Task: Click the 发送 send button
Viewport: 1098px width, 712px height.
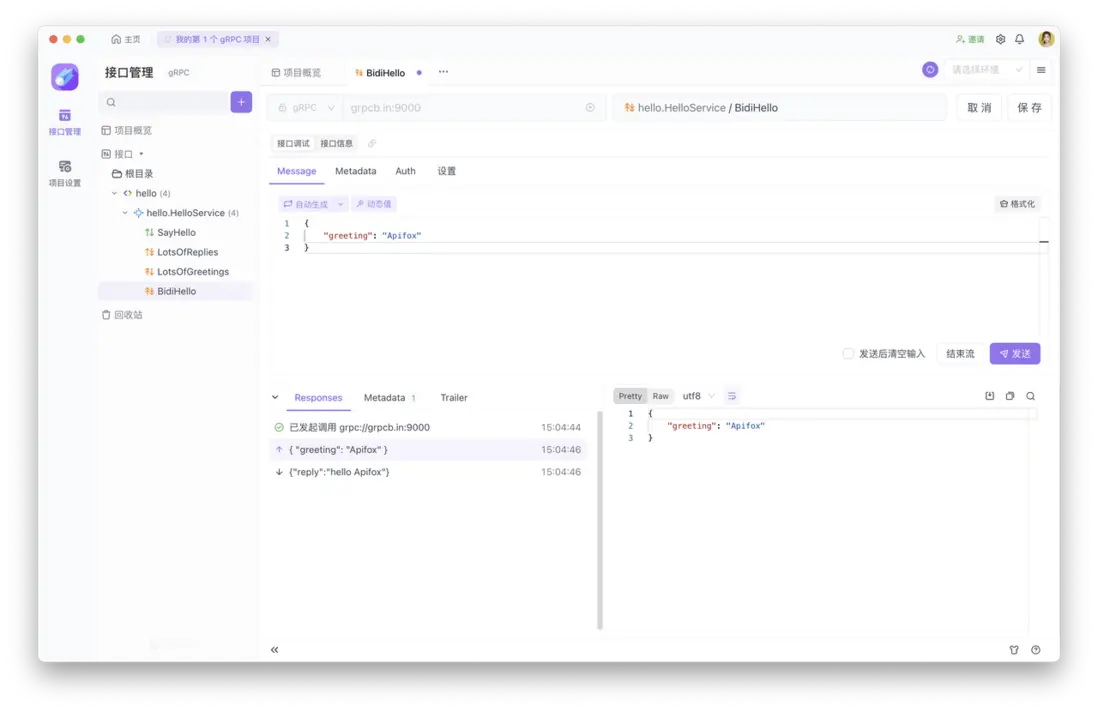Action: (x=1015, y=354)
